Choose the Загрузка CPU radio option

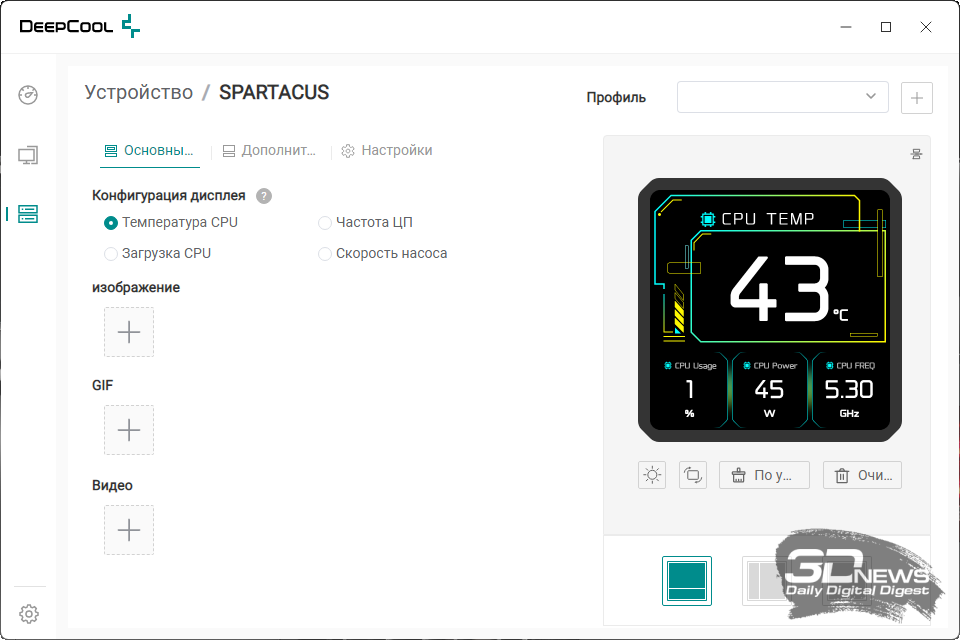point(111,254)
